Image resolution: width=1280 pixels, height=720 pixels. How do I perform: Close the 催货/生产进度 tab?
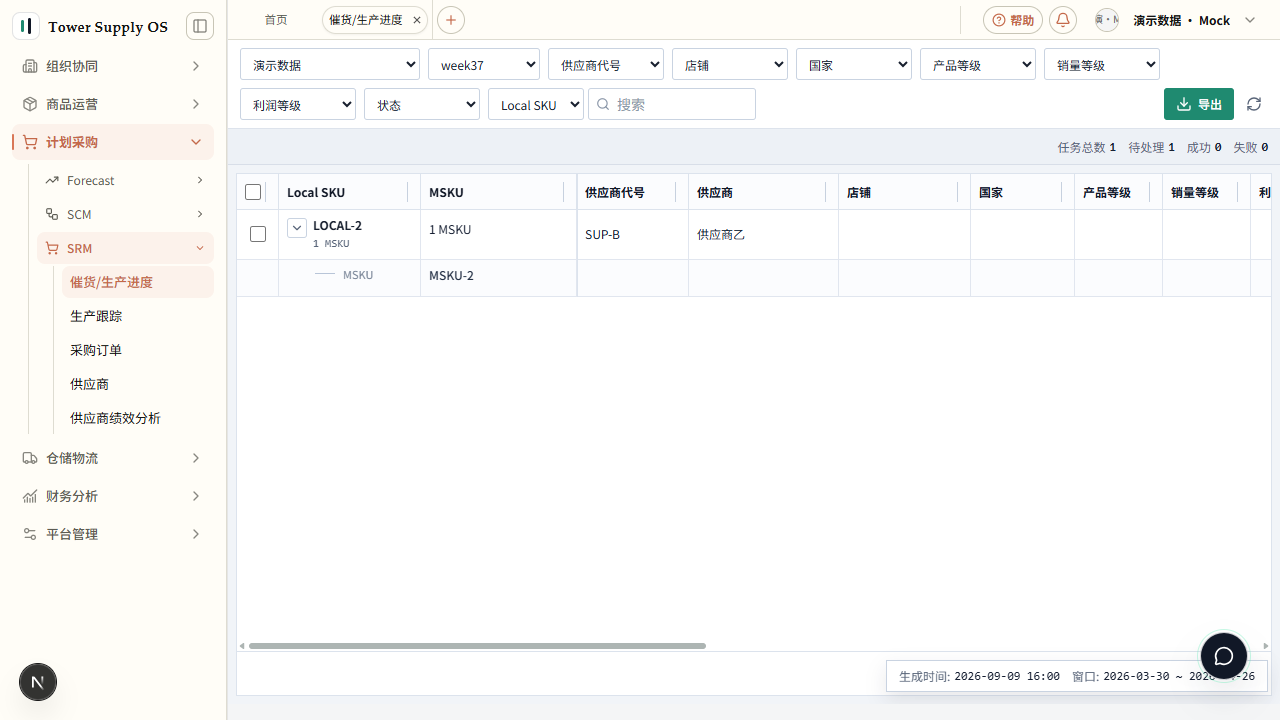417,20
